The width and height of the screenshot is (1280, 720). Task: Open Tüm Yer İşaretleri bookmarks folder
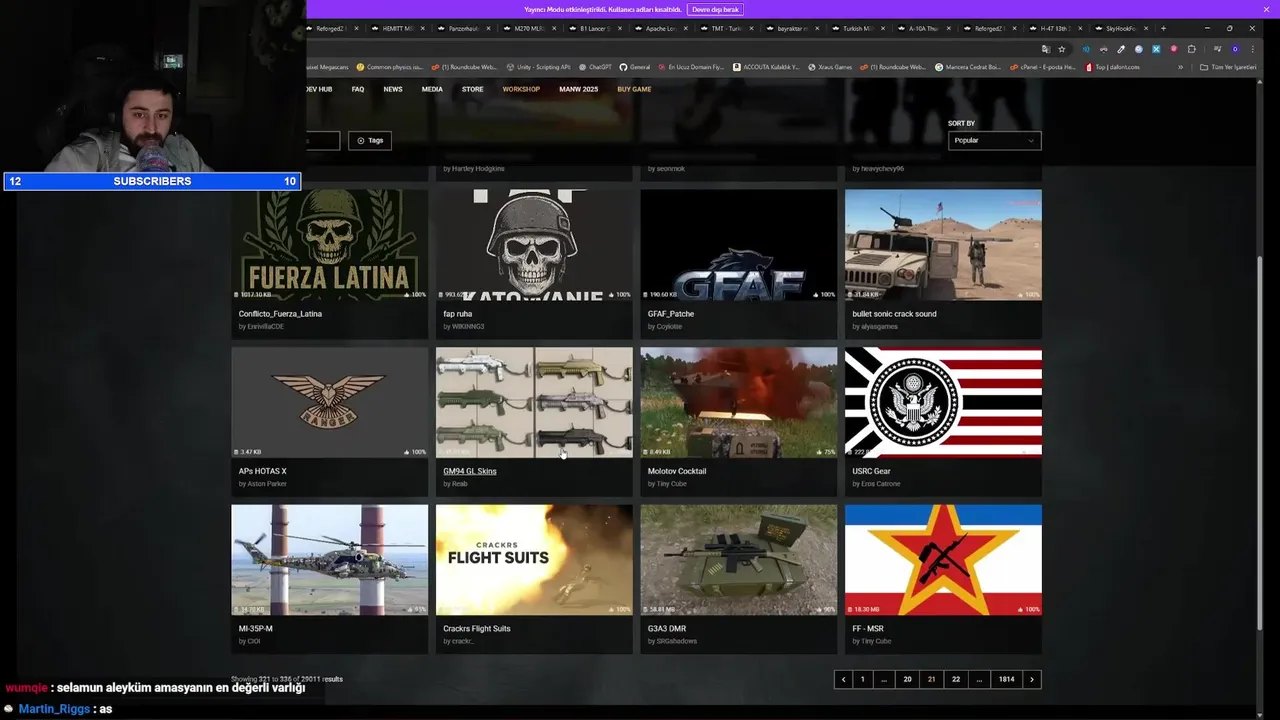tap(1229, 67)
